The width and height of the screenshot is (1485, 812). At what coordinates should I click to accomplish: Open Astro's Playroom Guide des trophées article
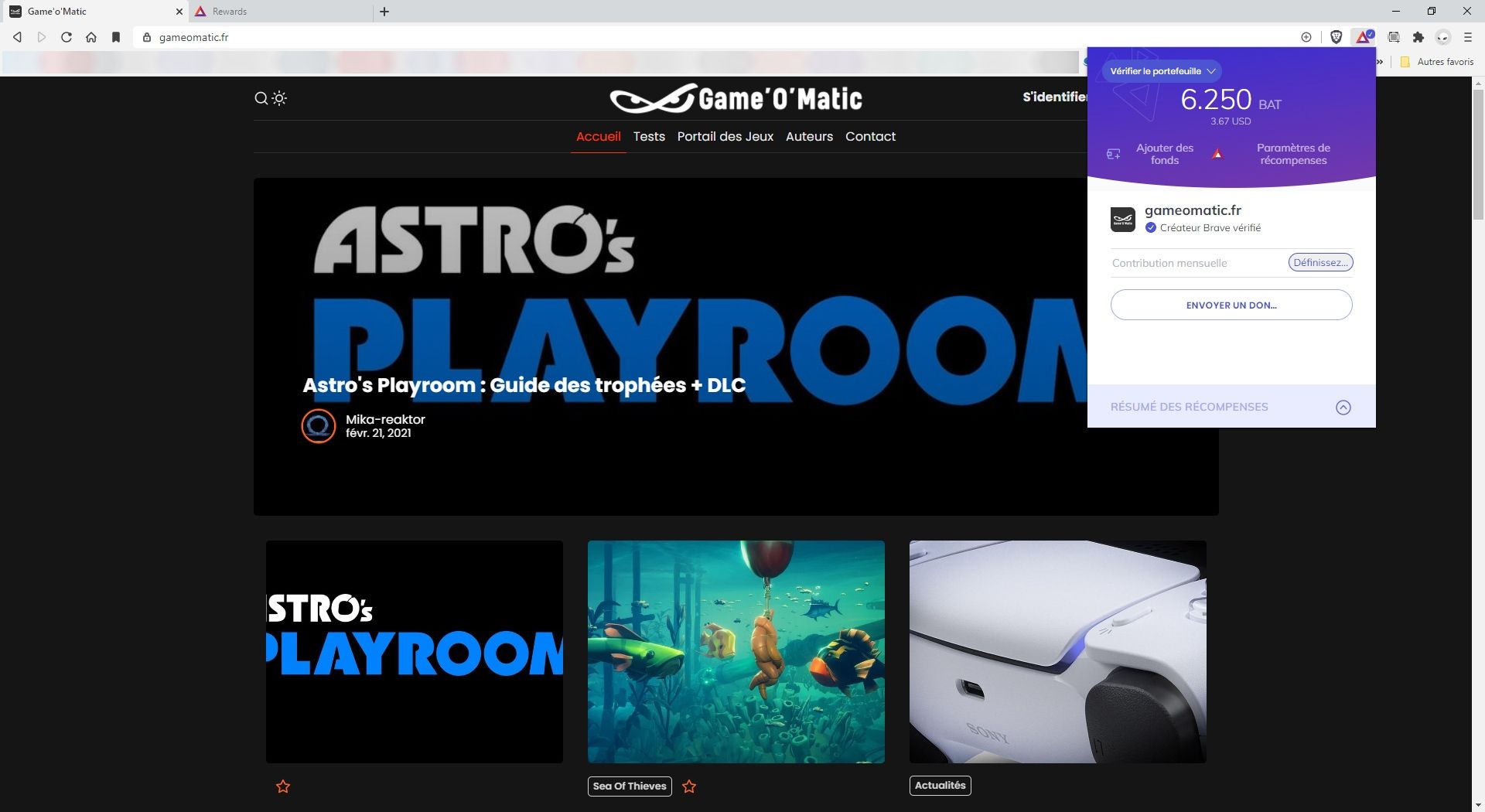pyautogui.click(x=524, y=385)
